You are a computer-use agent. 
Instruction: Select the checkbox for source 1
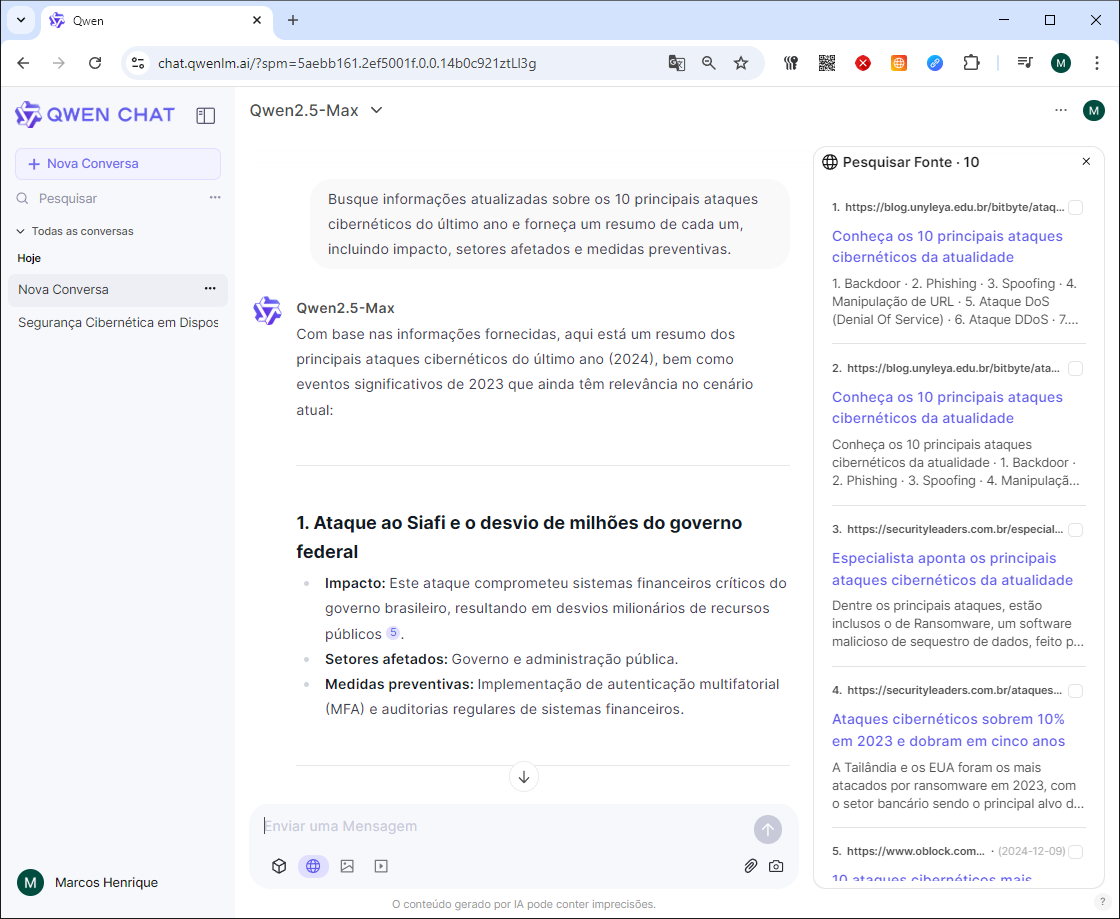point(1076,207)
